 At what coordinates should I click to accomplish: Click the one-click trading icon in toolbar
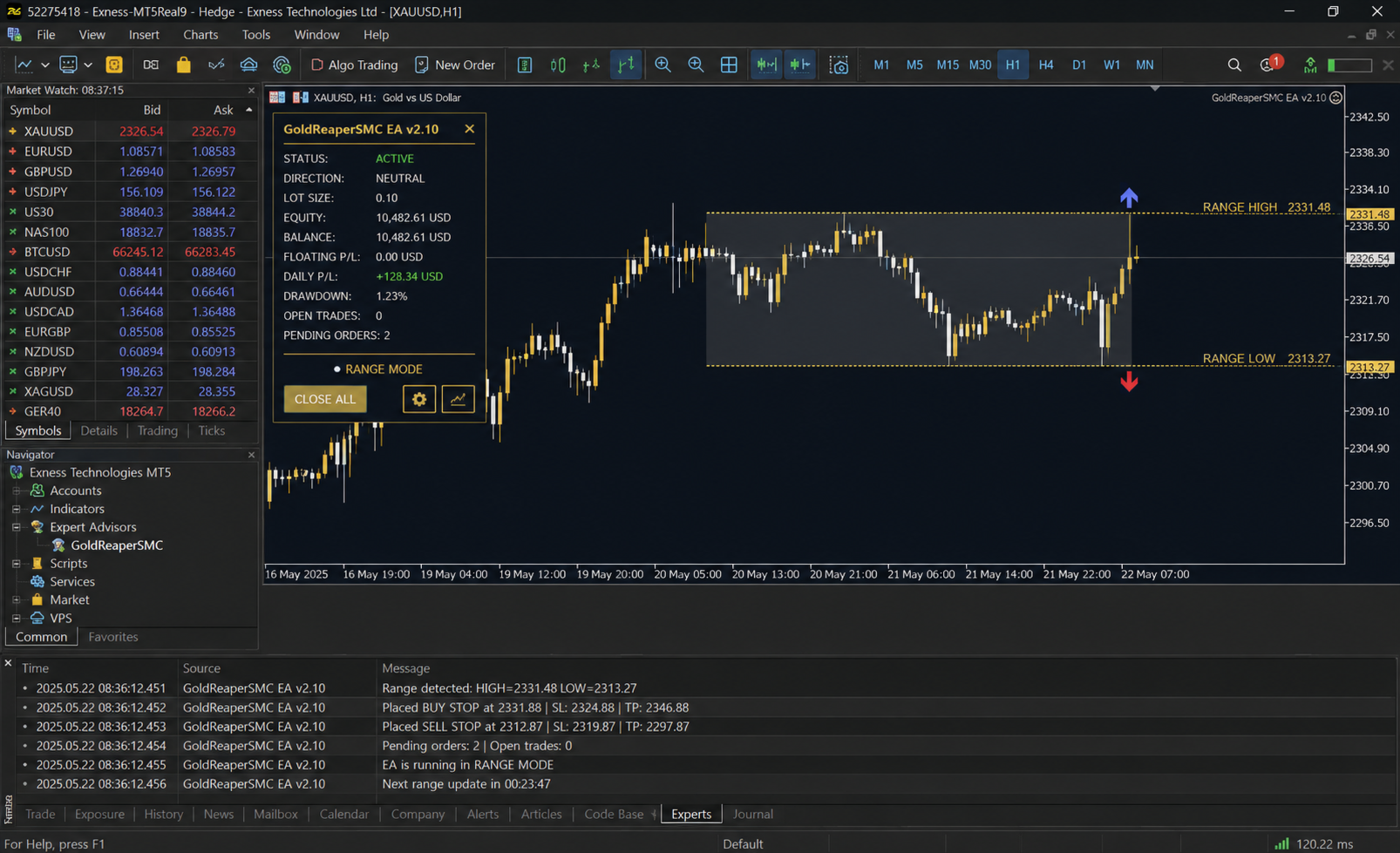coord(151,64)
